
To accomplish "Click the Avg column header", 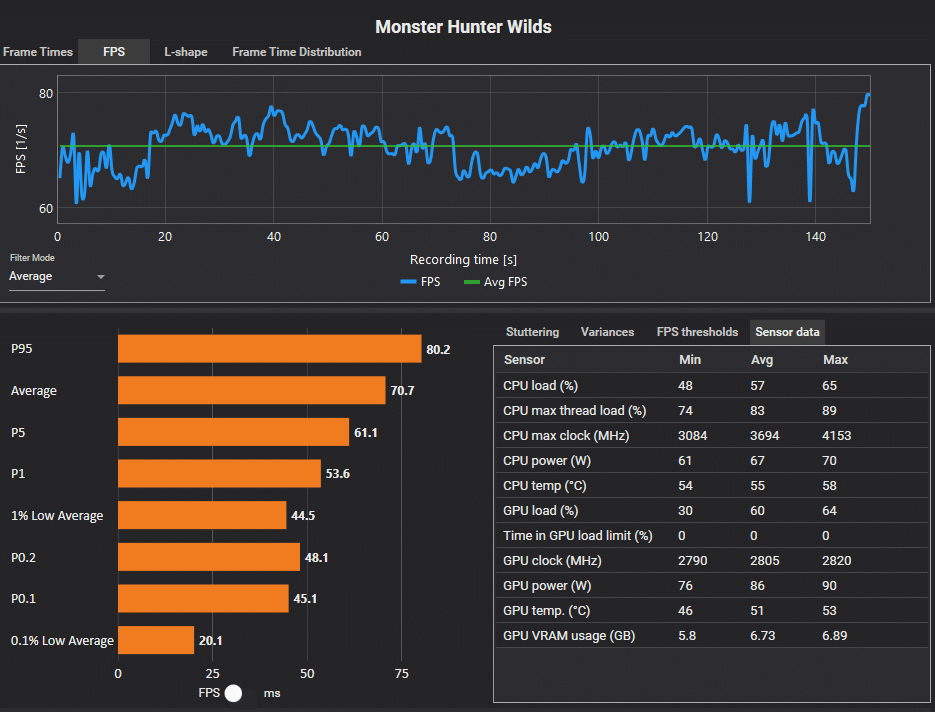I will coord(761,360).
